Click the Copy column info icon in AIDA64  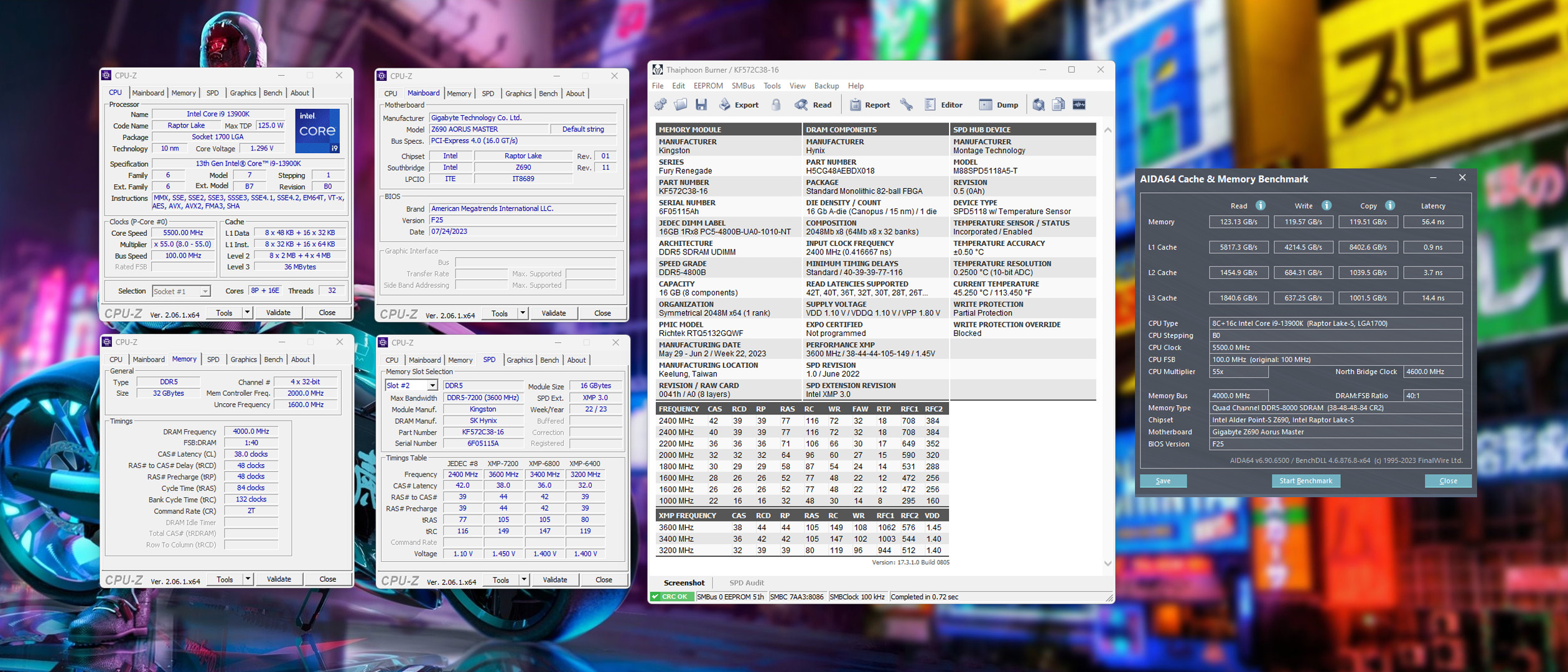tap(1390, 205)
